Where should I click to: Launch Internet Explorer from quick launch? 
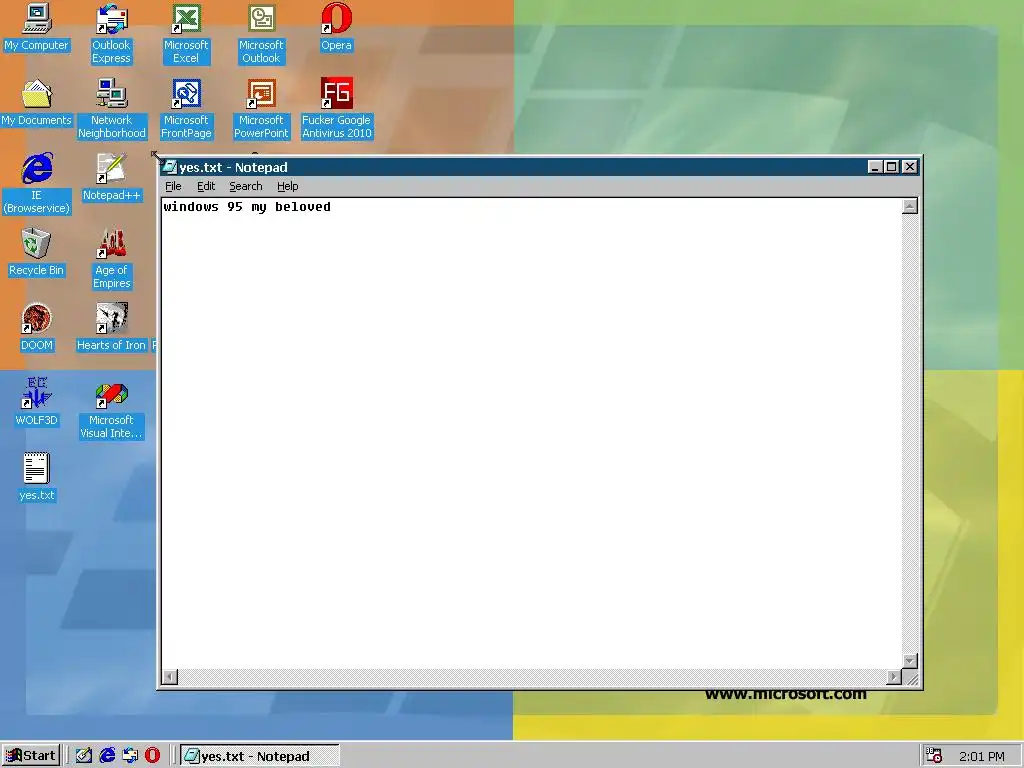[x=107, y=756]
